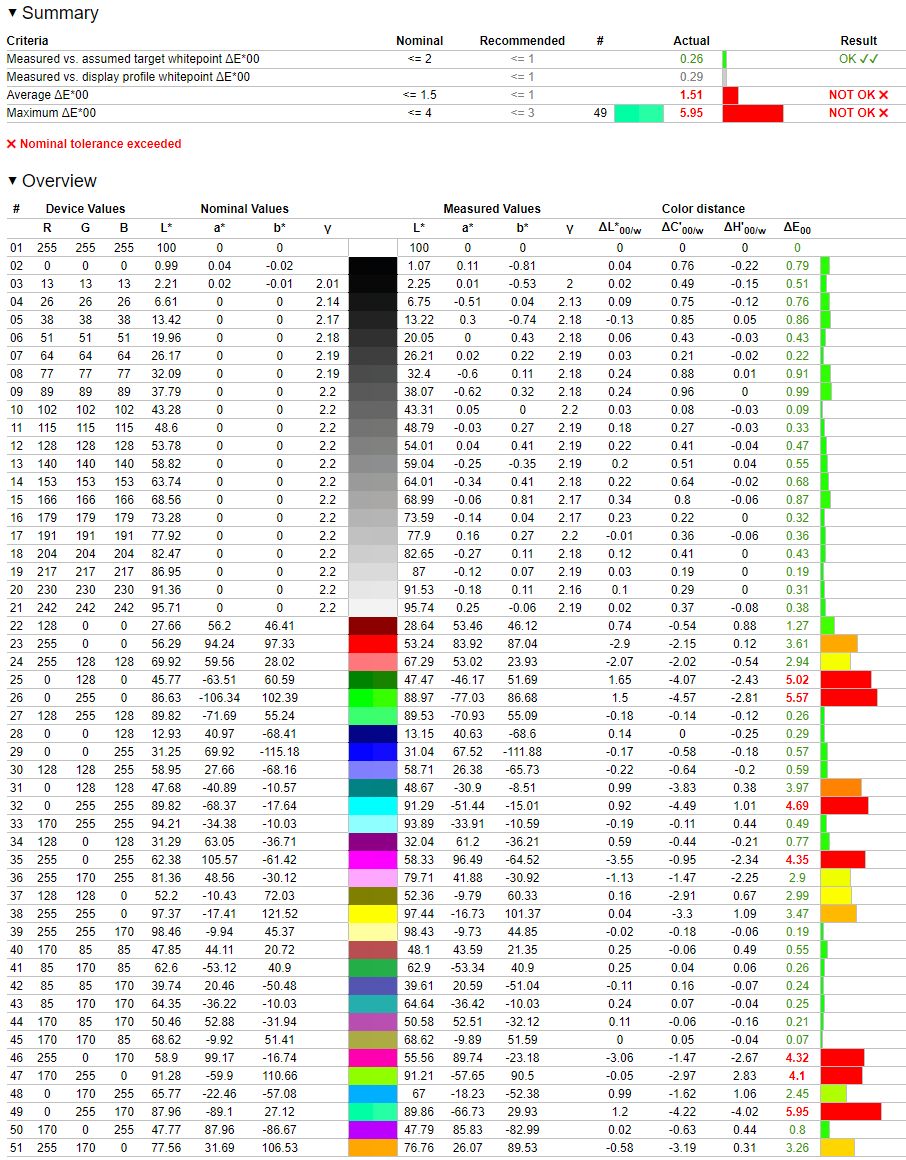Click the teal swatch in row 31
The width and height of the screenshot is (906, 1160).
click(x=373, y=787)
